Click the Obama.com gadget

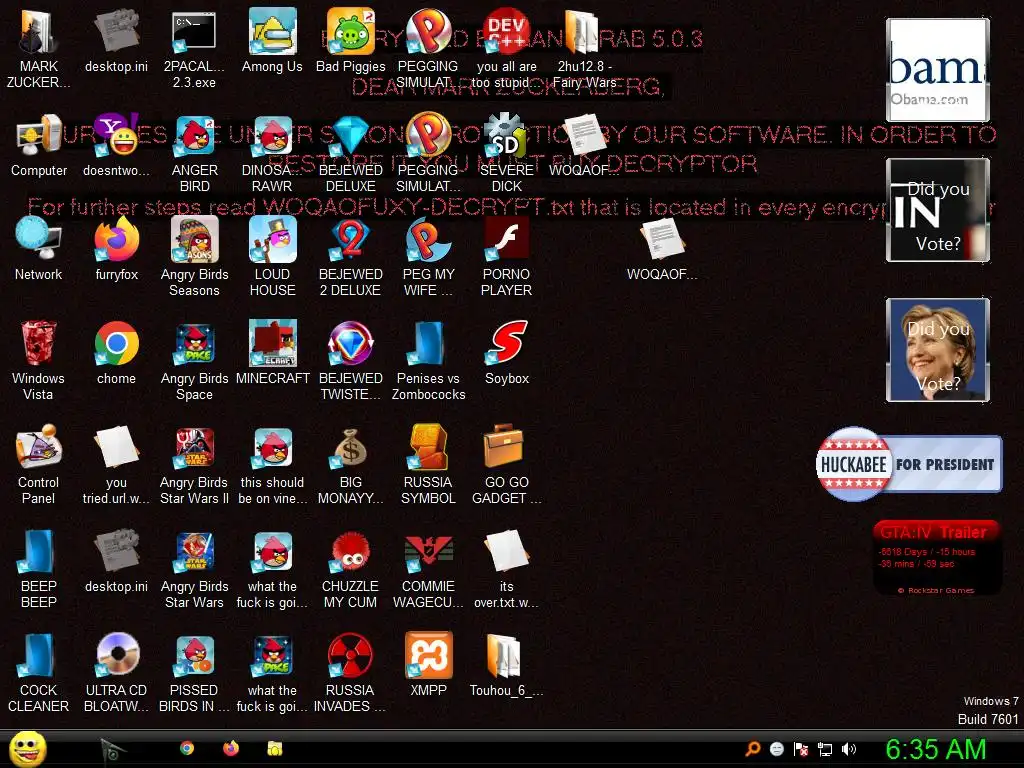[938, 70]
